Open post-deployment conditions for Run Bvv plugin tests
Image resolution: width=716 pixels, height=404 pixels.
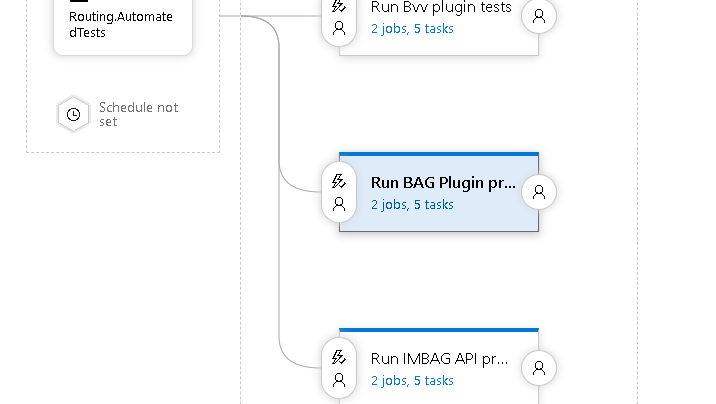point(539,16)
